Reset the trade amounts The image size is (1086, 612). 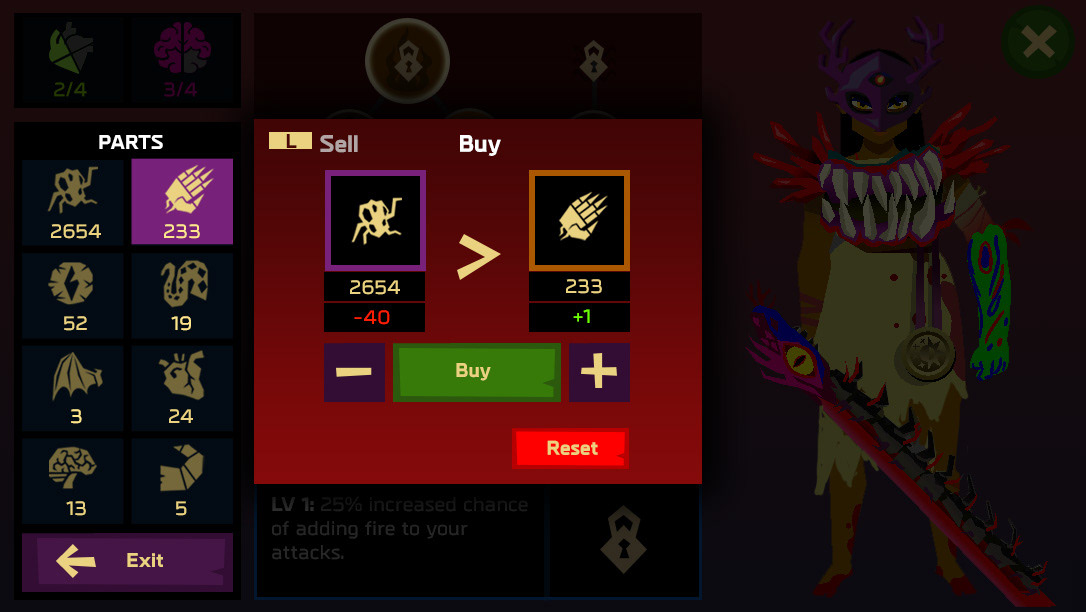point(570,449)
